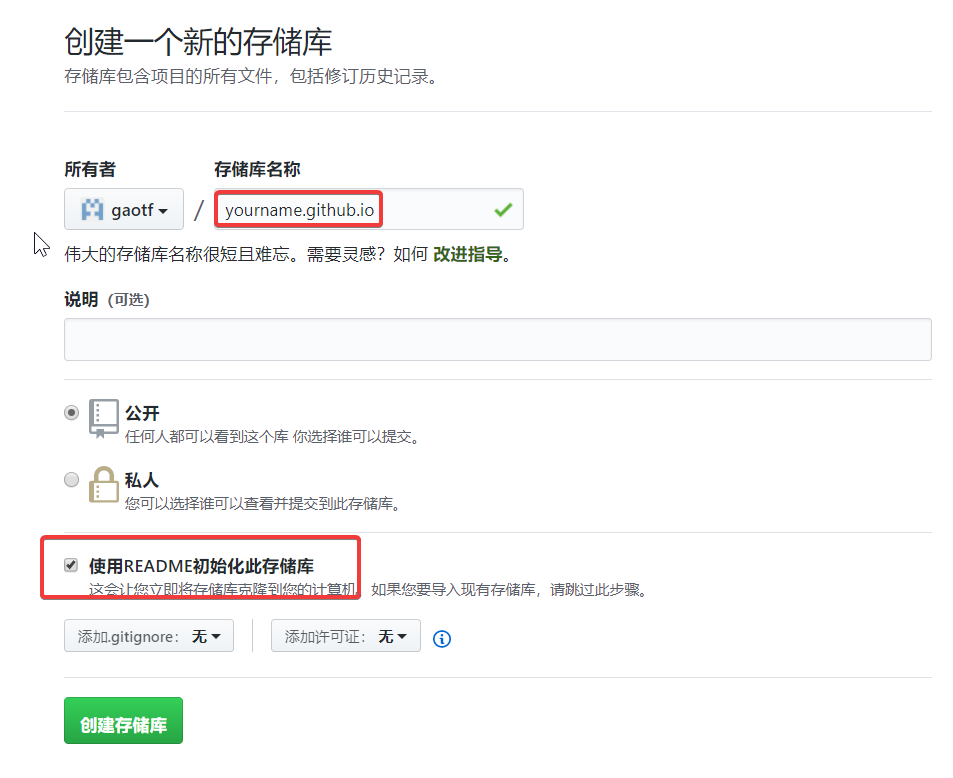Click the repository name input field

click(x=368, y=210)
